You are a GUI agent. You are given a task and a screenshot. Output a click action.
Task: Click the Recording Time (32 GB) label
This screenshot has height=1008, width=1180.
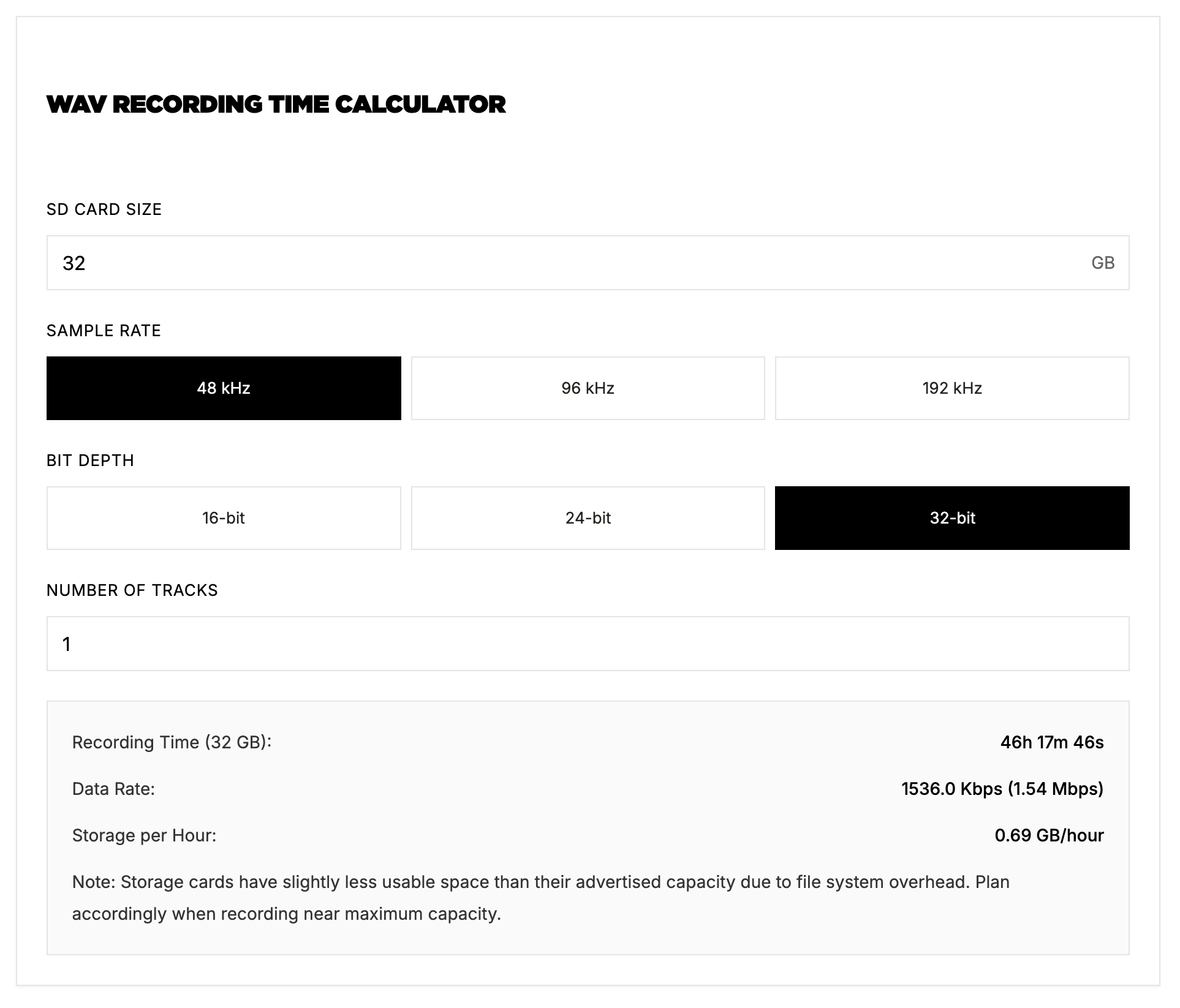[172, 742]
